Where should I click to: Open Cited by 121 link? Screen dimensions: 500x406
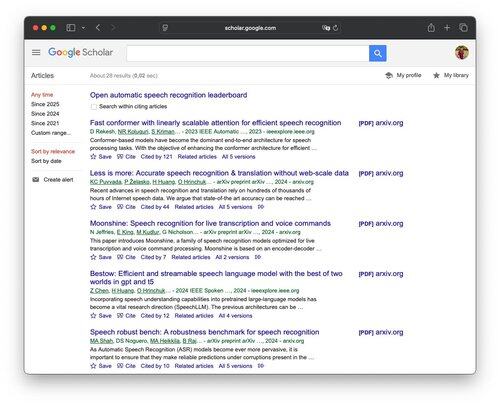pos(156,157)
